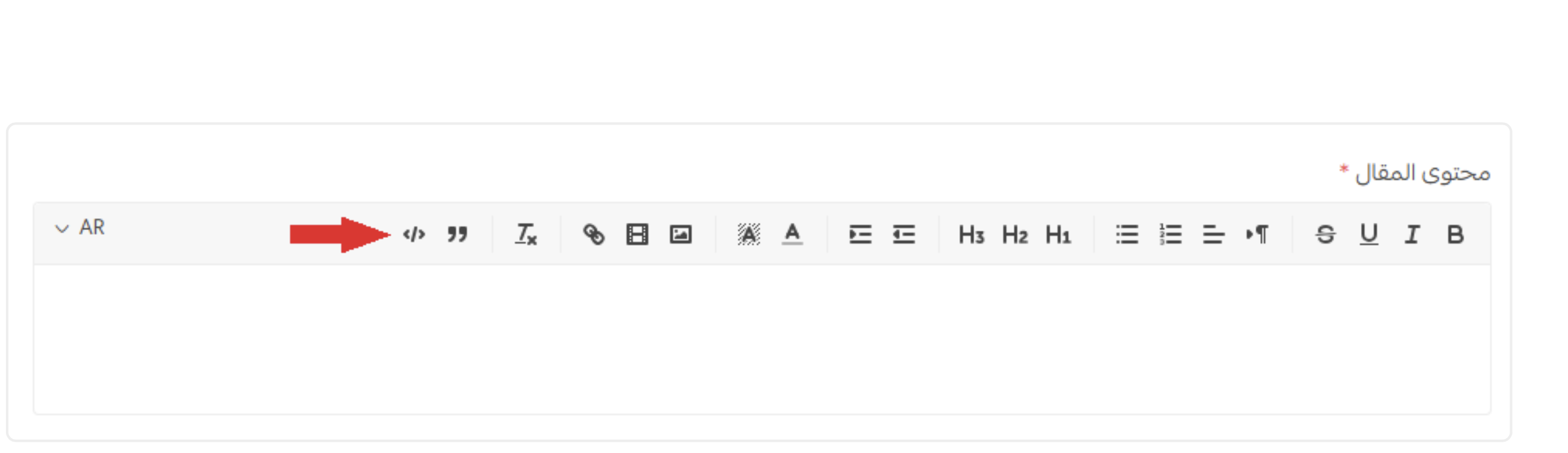Insert a video into the article
The width and height of the screenshot is (1568, 453).
pyautogui.click(x=637, y=234)
